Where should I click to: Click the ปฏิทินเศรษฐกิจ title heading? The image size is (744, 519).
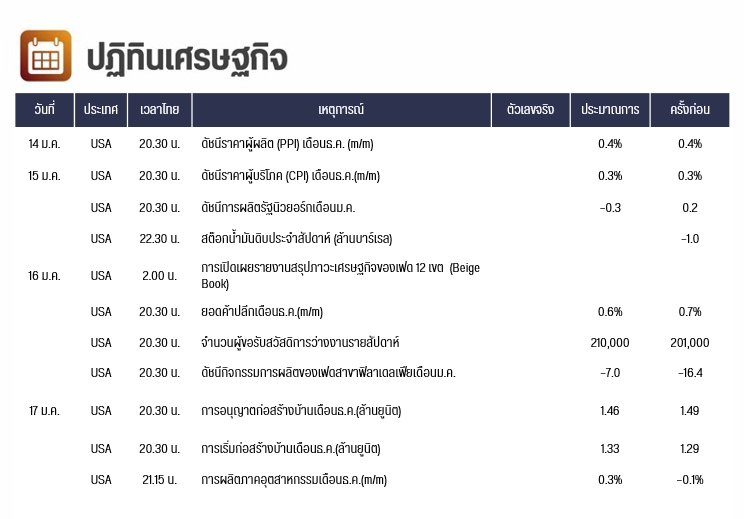pyautogui.click(x=187, y=58)
